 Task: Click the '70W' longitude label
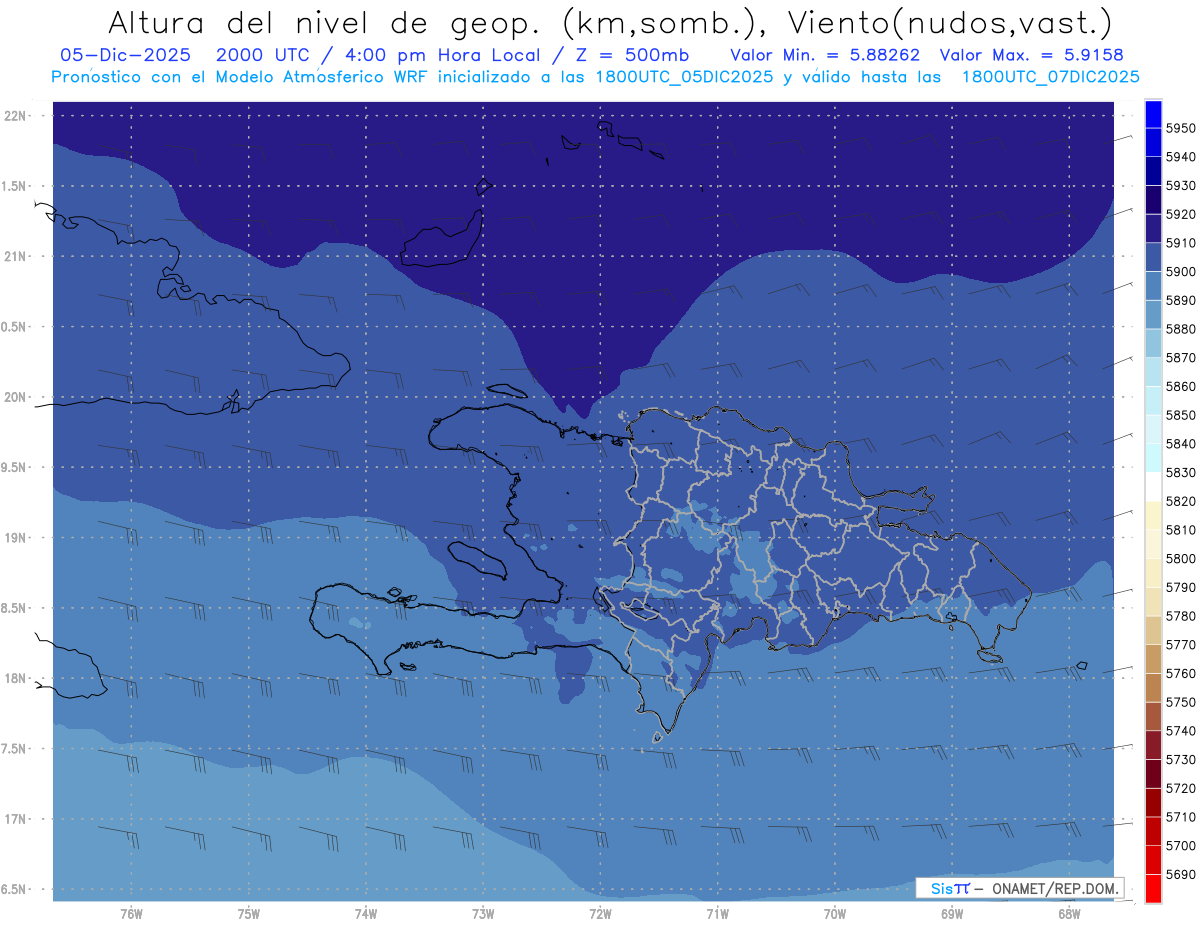click(835, 914)
